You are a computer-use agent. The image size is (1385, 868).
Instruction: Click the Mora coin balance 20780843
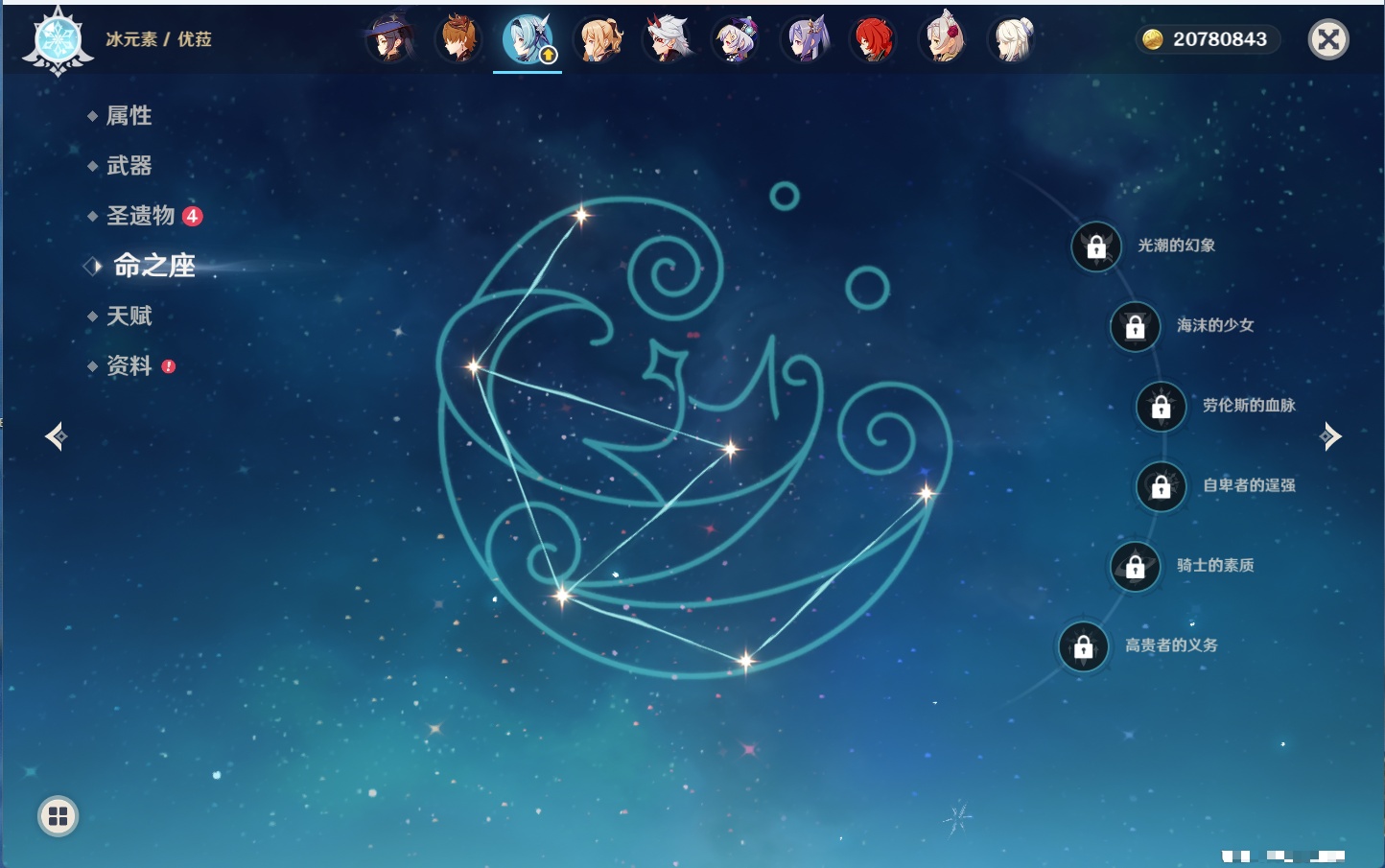click(1209, 39)
